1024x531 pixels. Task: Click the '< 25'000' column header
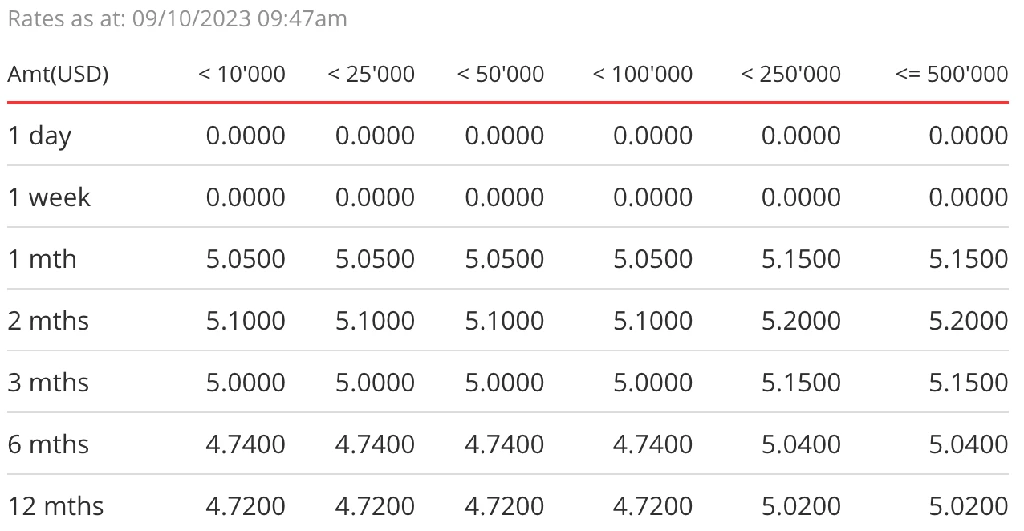[x=371, y=74]
